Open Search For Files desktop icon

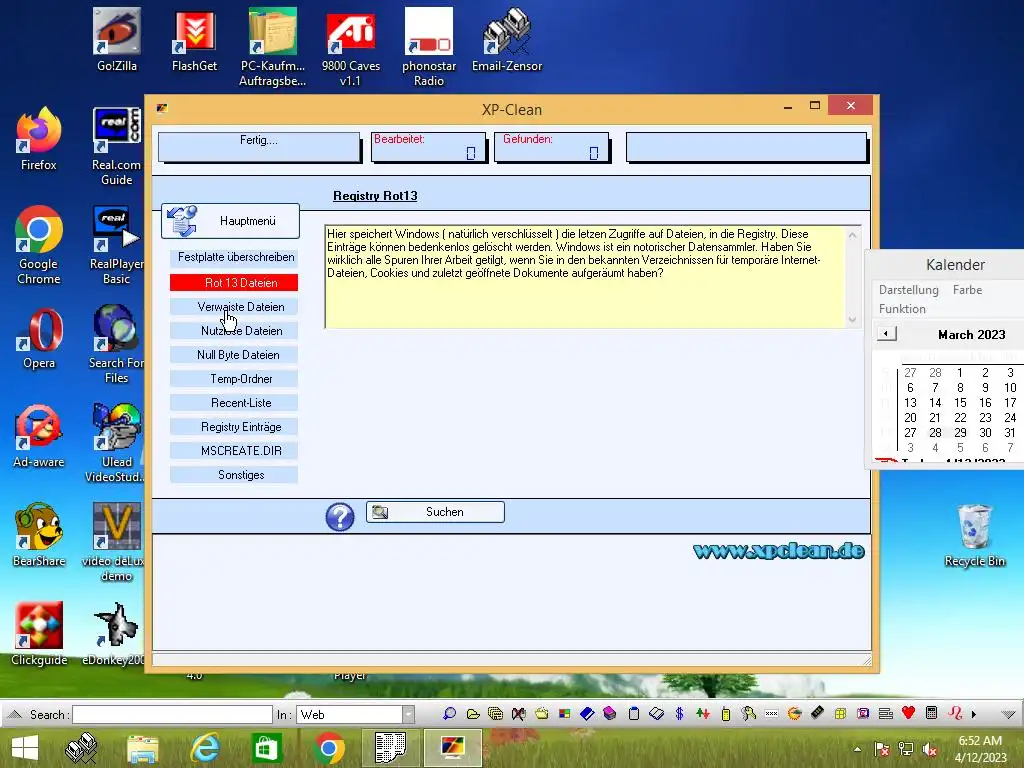point(116,345)
